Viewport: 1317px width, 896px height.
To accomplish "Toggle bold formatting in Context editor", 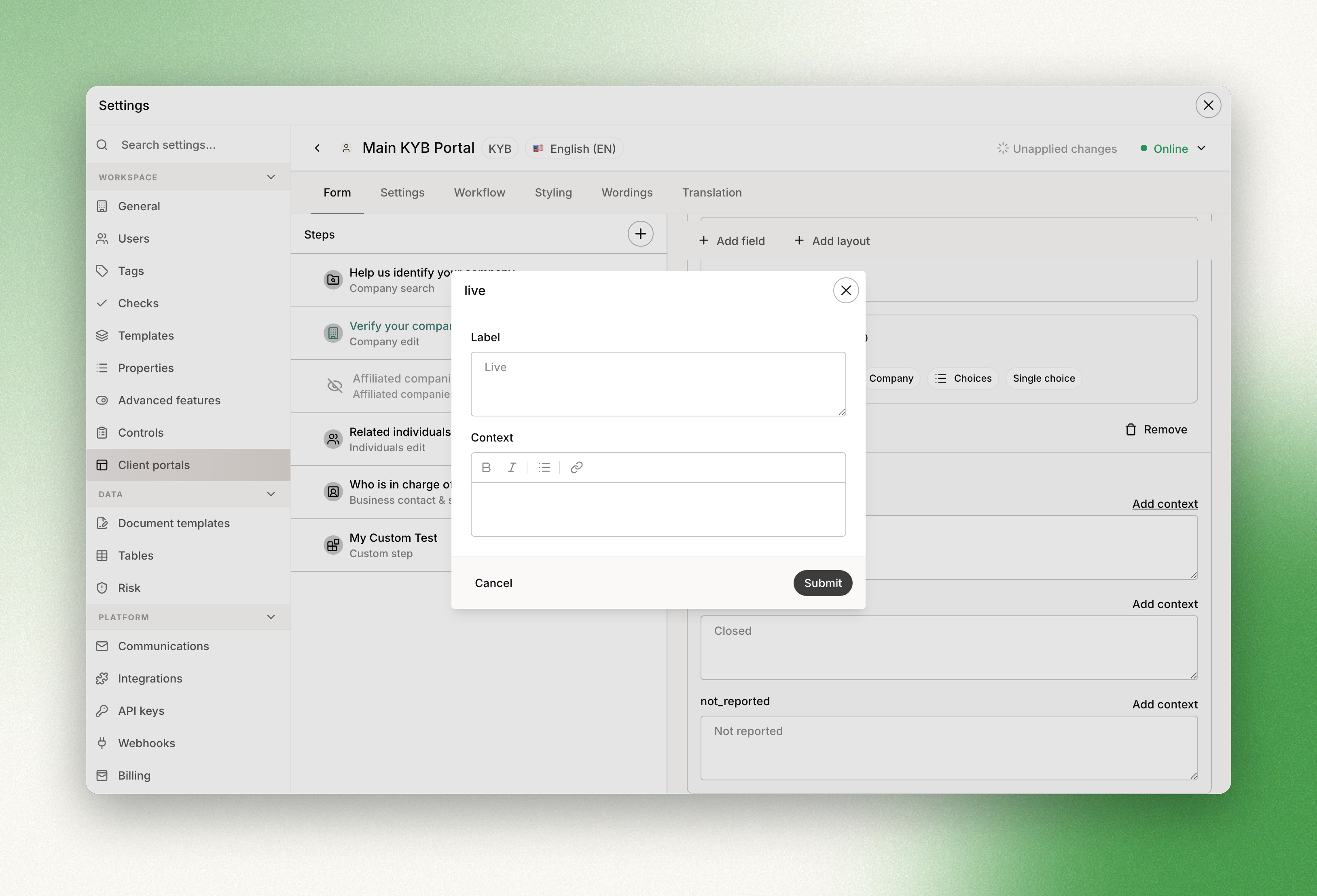I will [486, 467].
